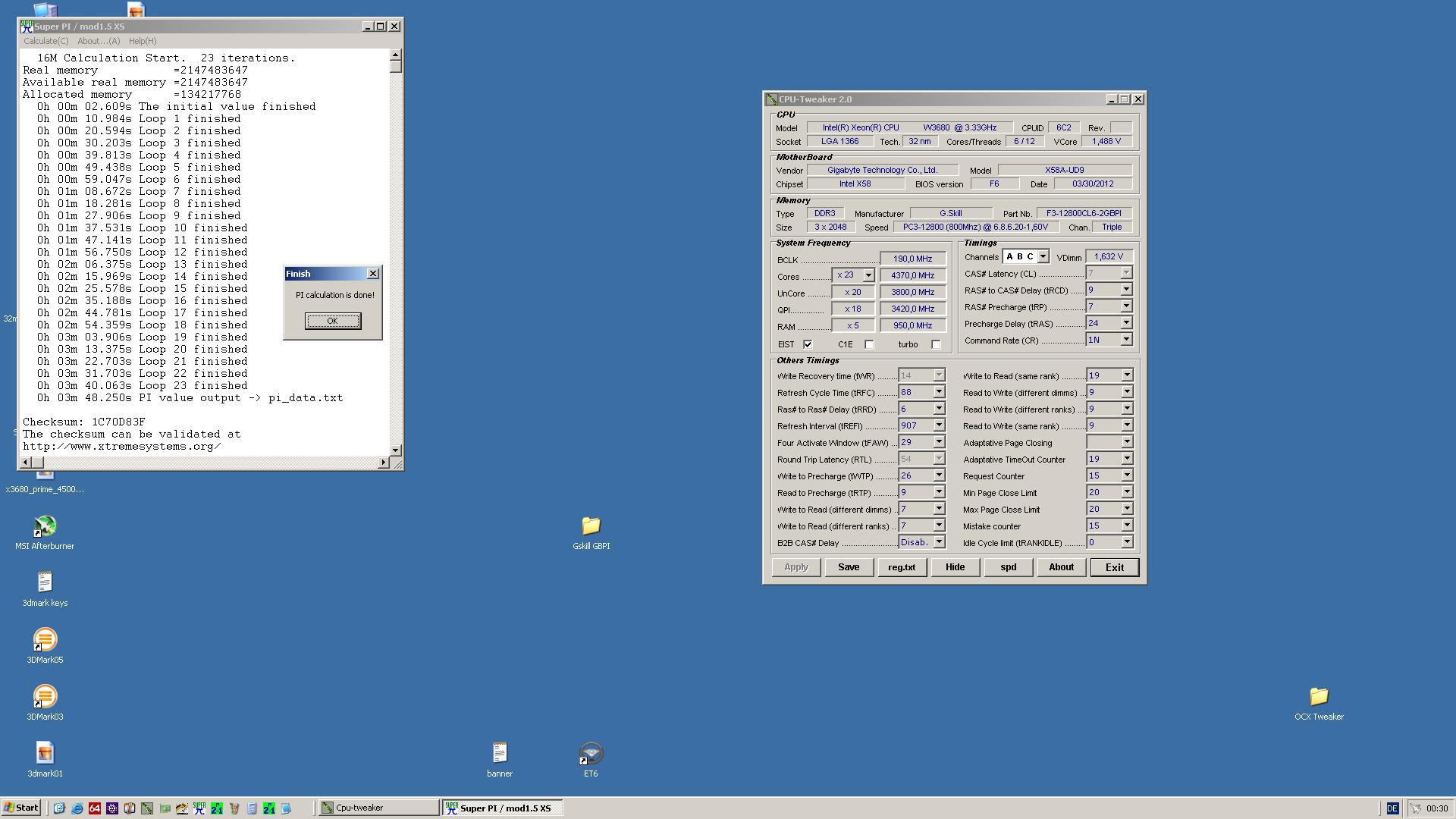Click the red 64 quick launch icon
The width and height of the screenshot is (1456, 819).
tap(94, 808)
